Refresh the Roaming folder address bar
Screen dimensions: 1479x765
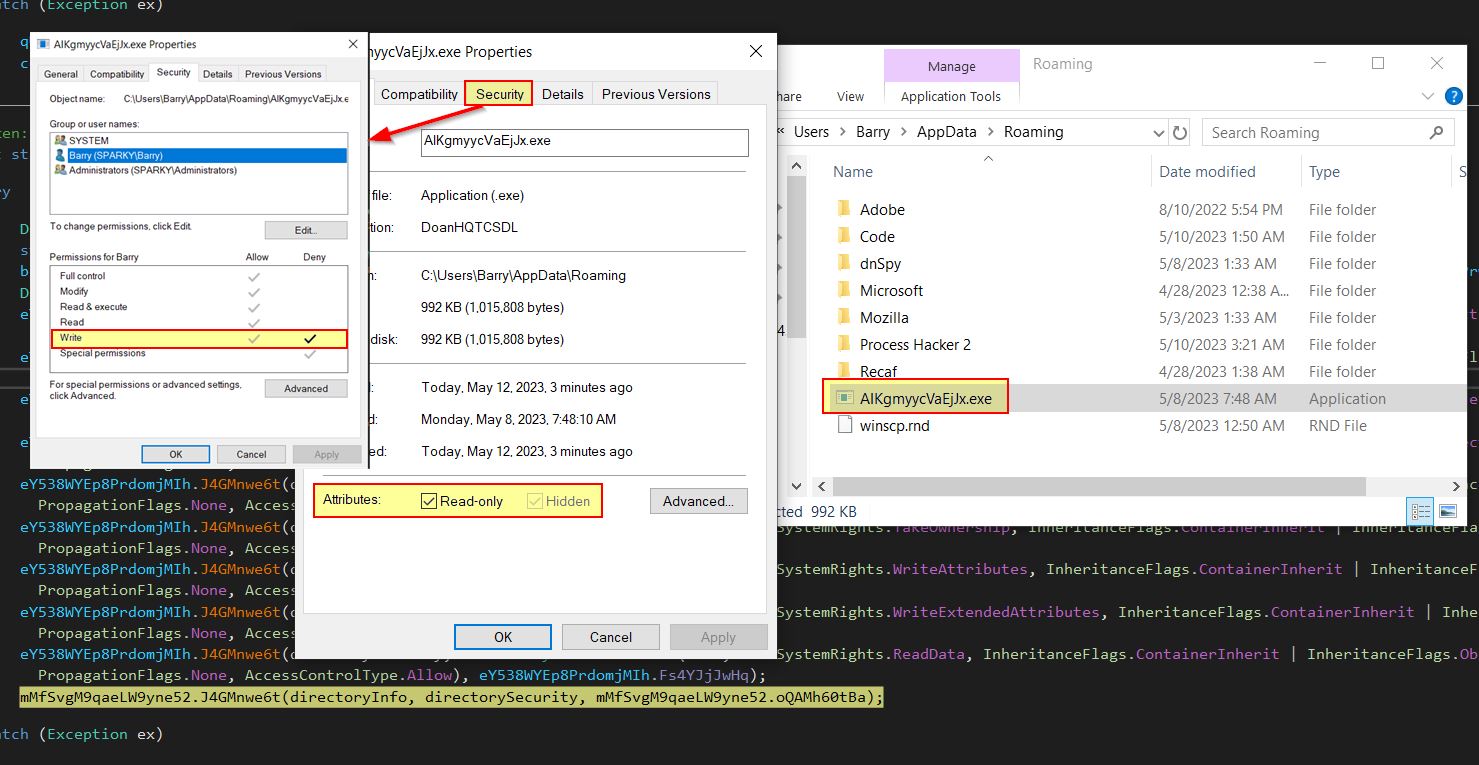click(x=1180, y=132)
